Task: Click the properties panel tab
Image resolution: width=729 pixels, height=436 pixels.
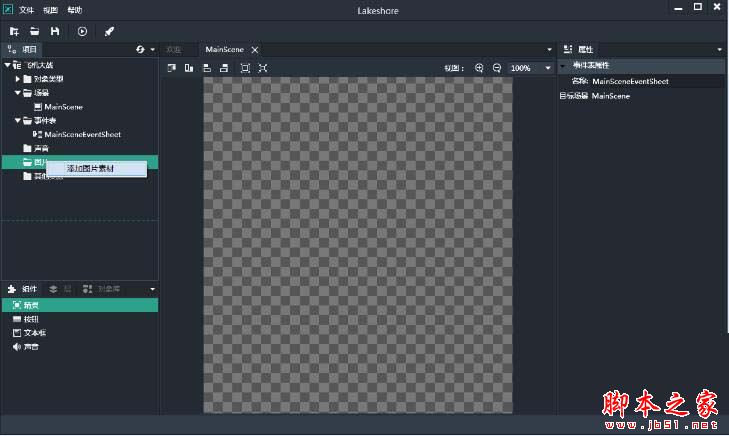Action: [x=578, y=49]
